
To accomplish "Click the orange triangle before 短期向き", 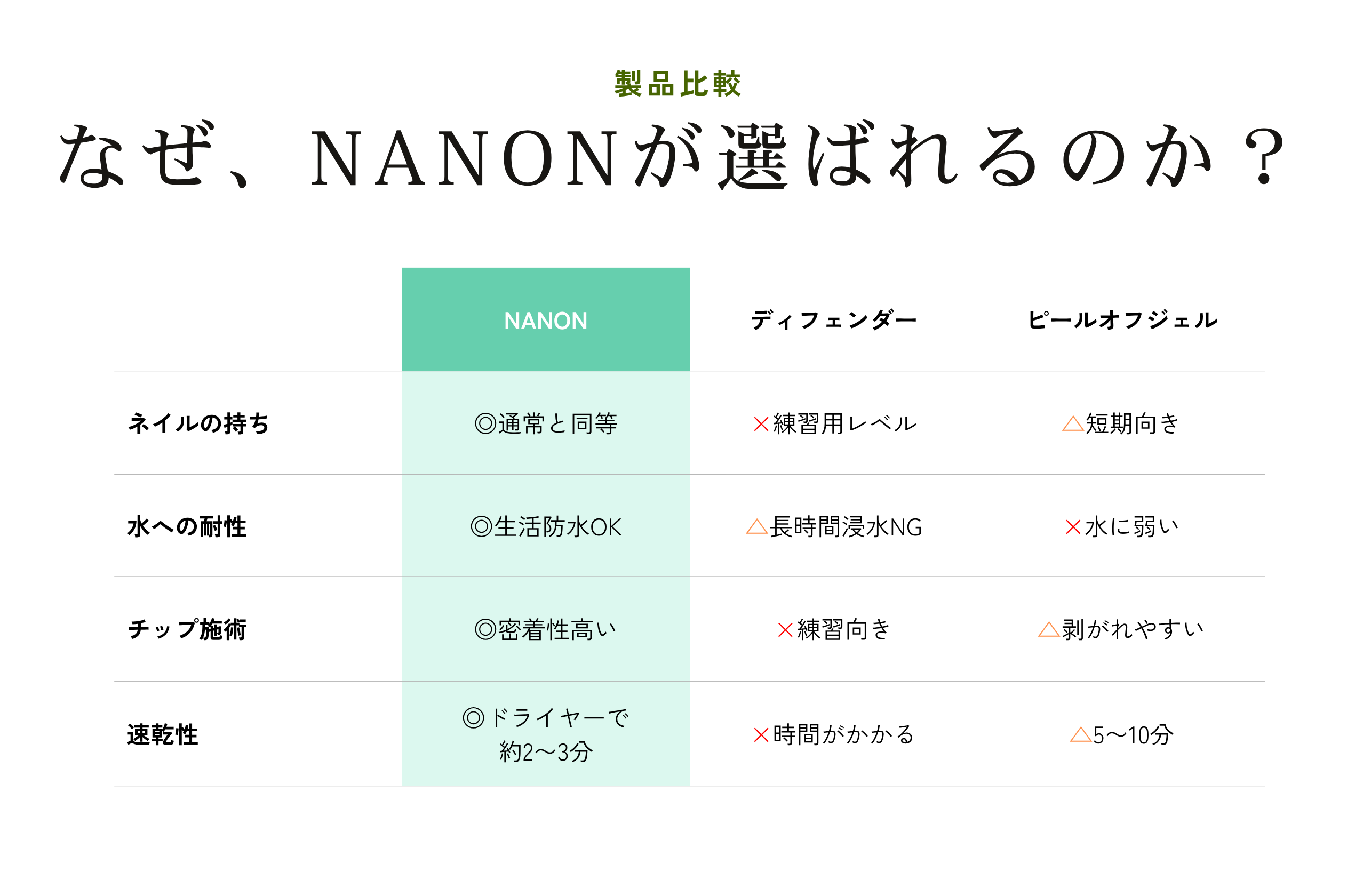I will point(1073,423).
